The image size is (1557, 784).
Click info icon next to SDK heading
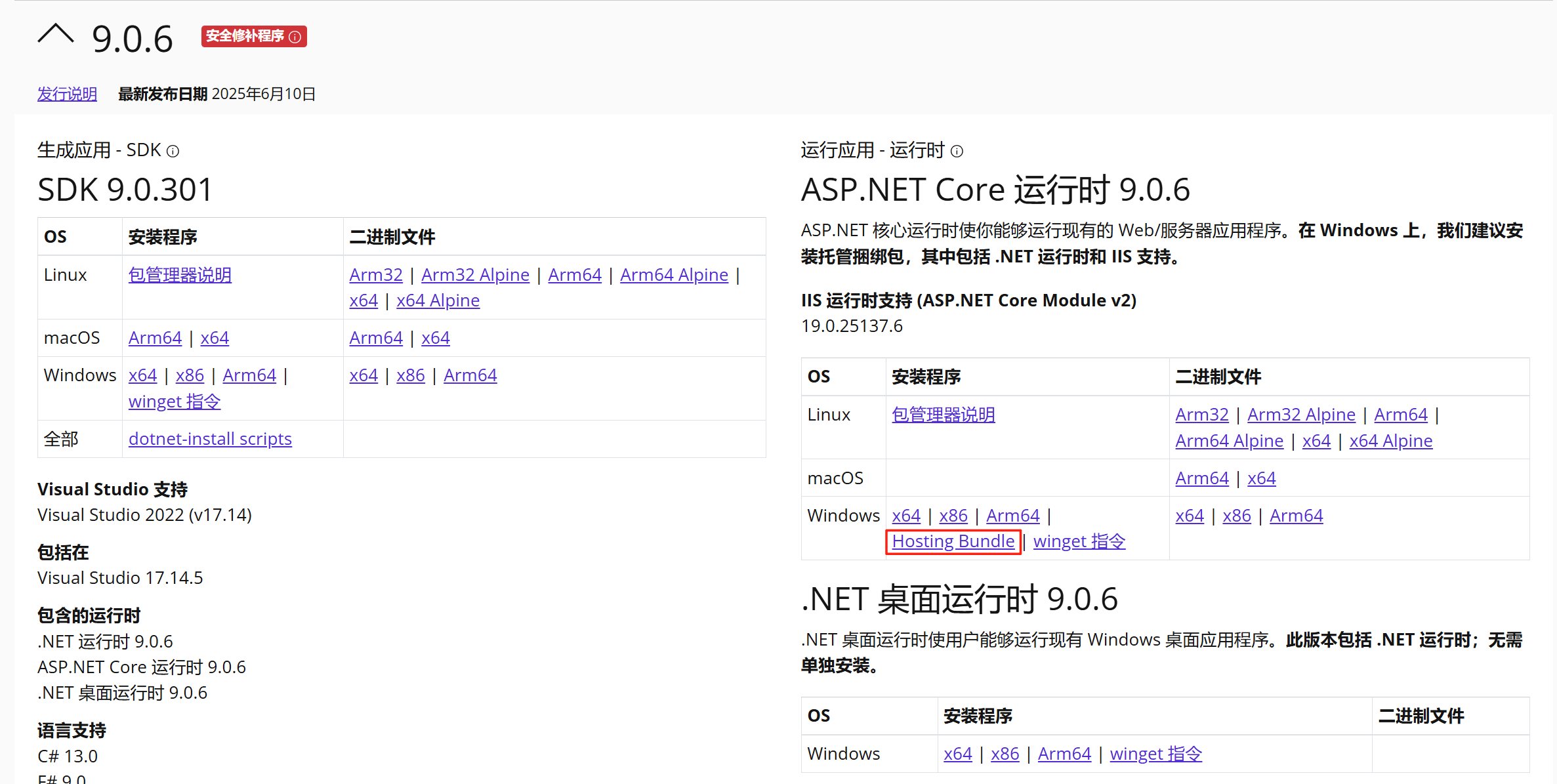point(173,152)
